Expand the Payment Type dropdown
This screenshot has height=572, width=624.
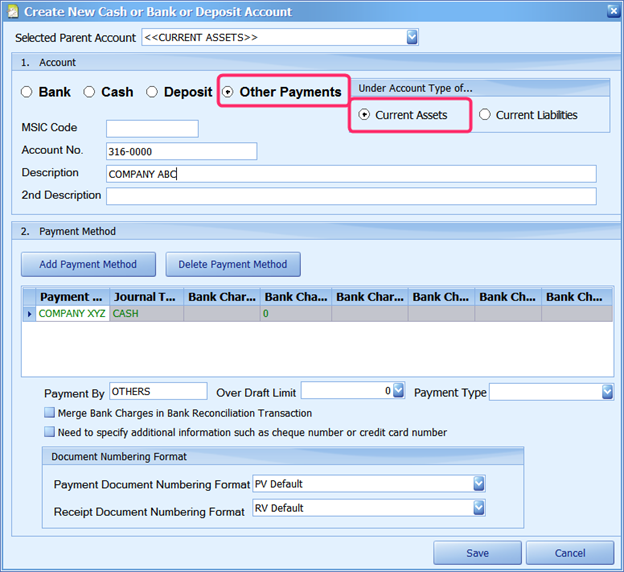pos(607,392)
